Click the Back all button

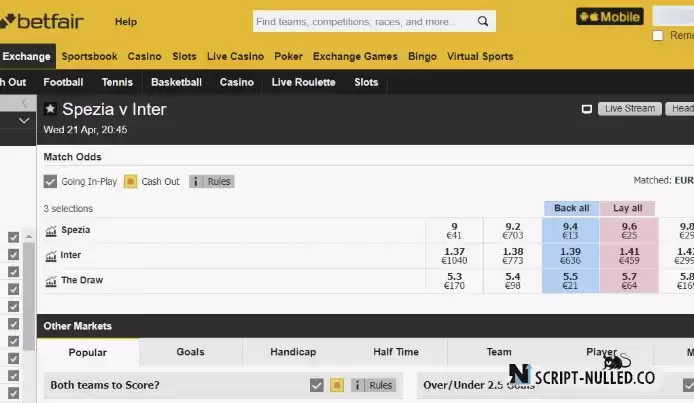pyautogui.click(x=571, y=208)
